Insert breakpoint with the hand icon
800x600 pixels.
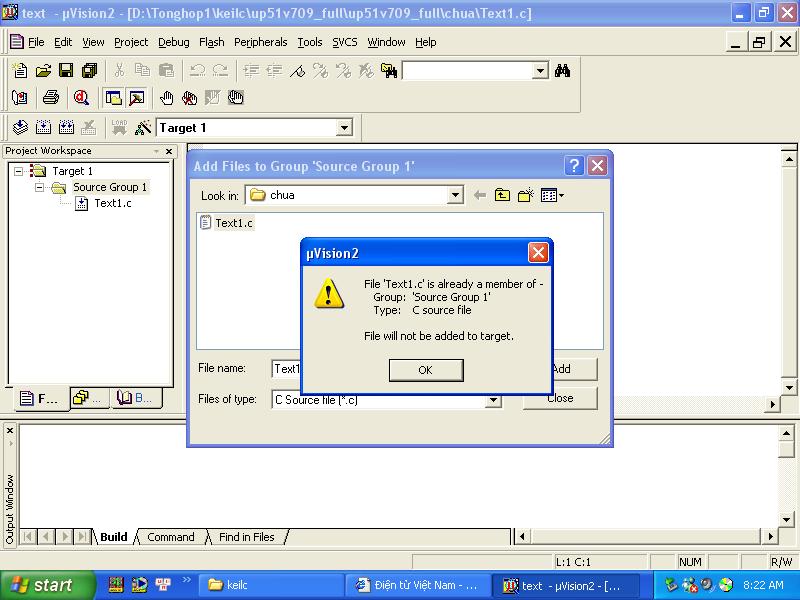tap(166, 97)
